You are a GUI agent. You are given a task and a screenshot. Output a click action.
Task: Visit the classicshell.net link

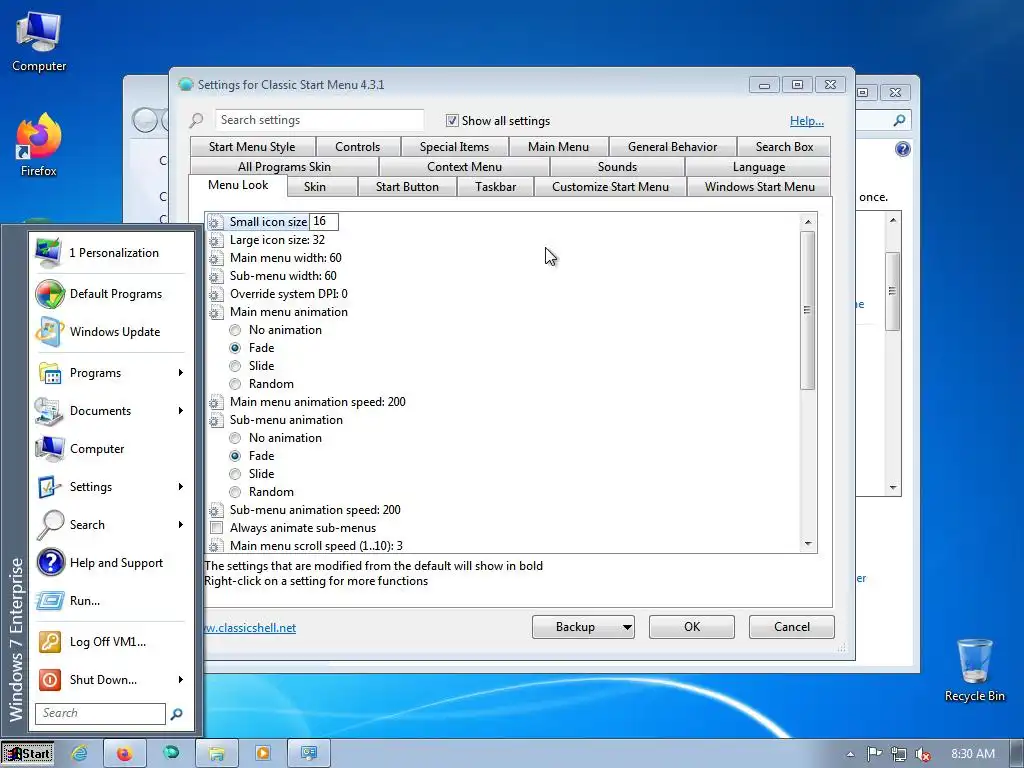pyautogui.click(x=250, y=628)
